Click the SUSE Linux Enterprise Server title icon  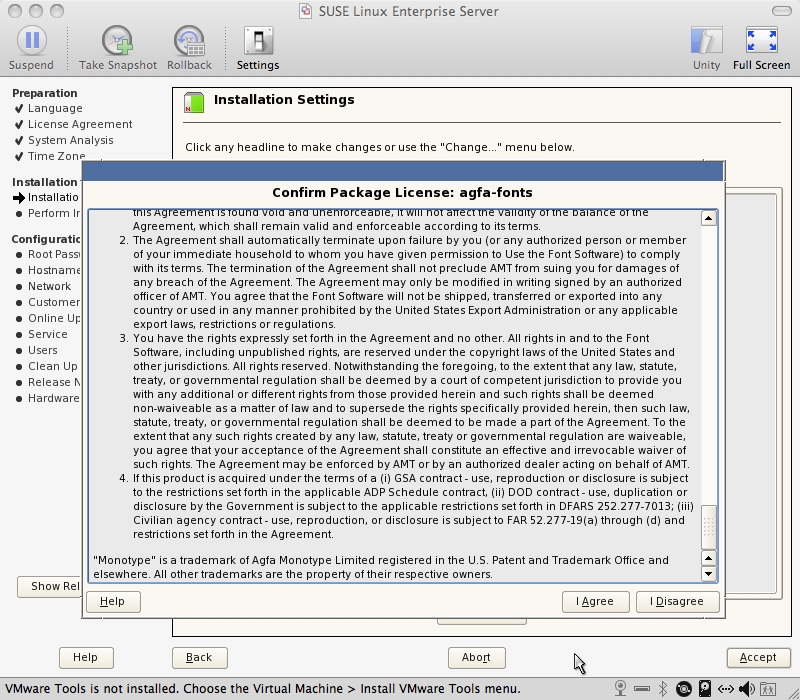coord(305,11)
